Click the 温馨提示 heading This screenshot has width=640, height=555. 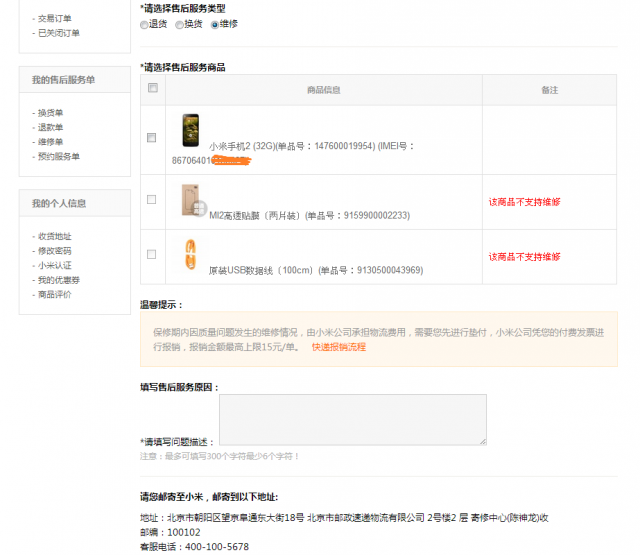[x=162, y=305]
